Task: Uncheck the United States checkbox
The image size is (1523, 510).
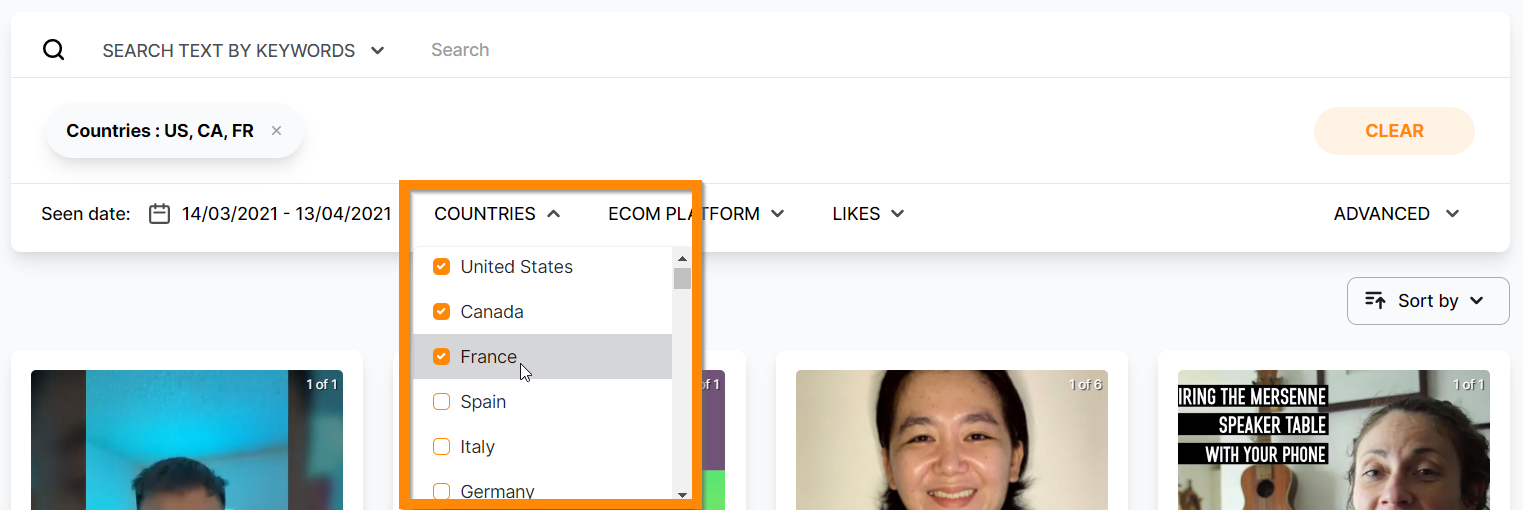Action: click(441, 267)
